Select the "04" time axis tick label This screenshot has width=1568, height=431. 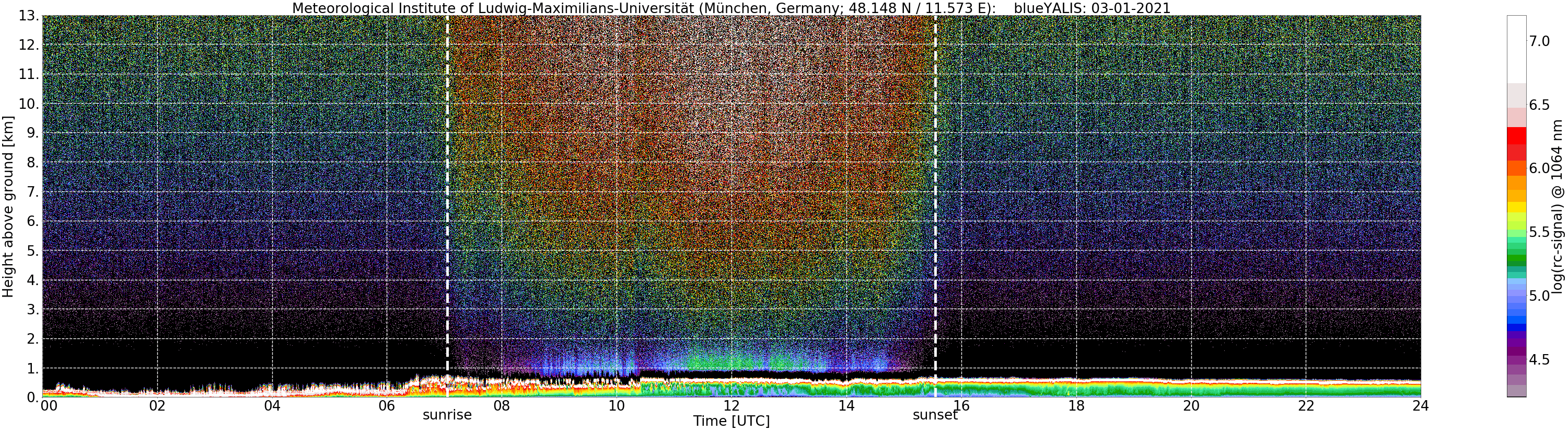tap(272, 405)
